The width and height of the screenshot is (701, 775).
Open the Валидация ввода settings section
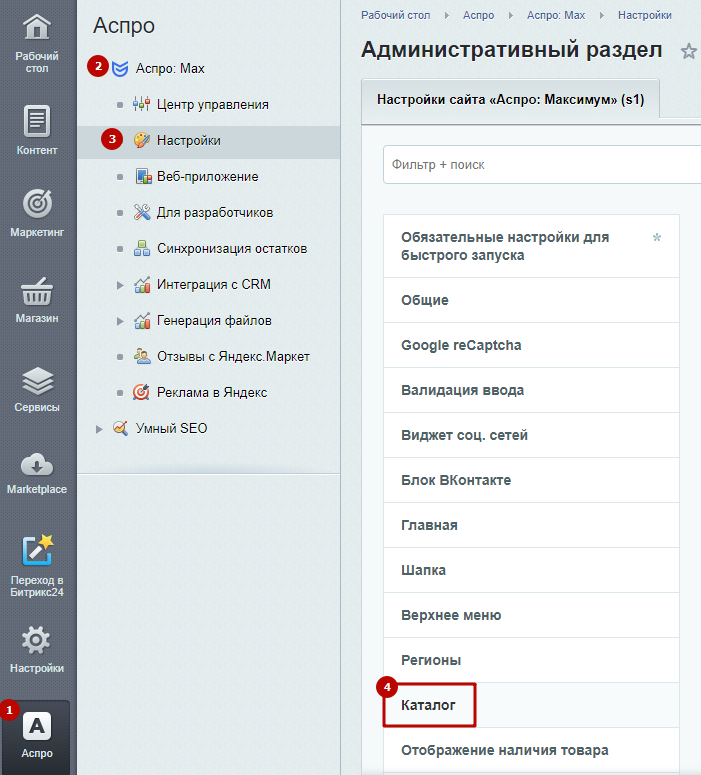531,390
